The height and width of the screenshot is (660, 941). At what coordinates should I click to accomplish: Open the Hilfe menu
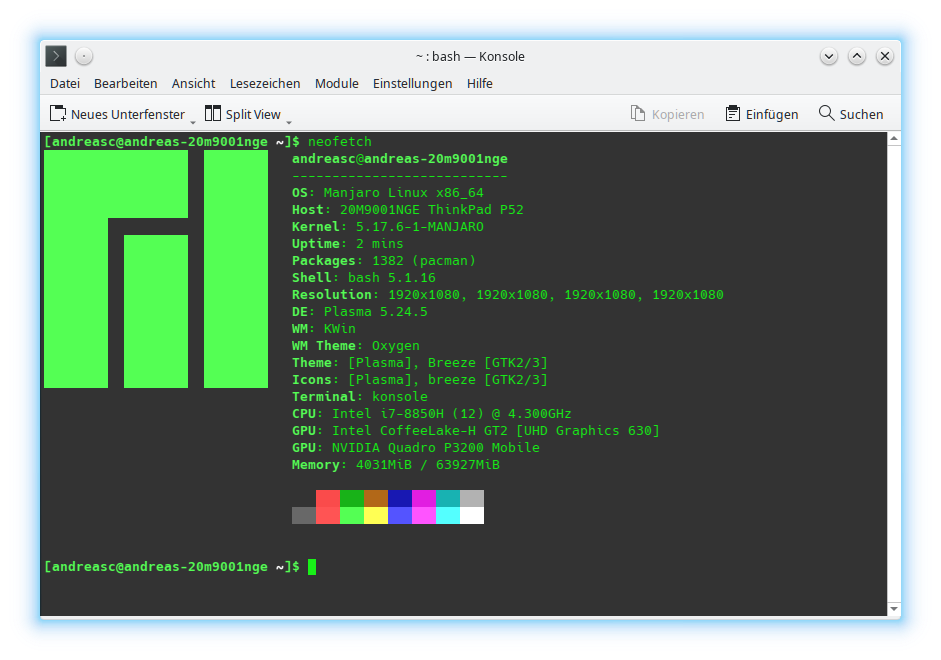[x=480, y=84]
